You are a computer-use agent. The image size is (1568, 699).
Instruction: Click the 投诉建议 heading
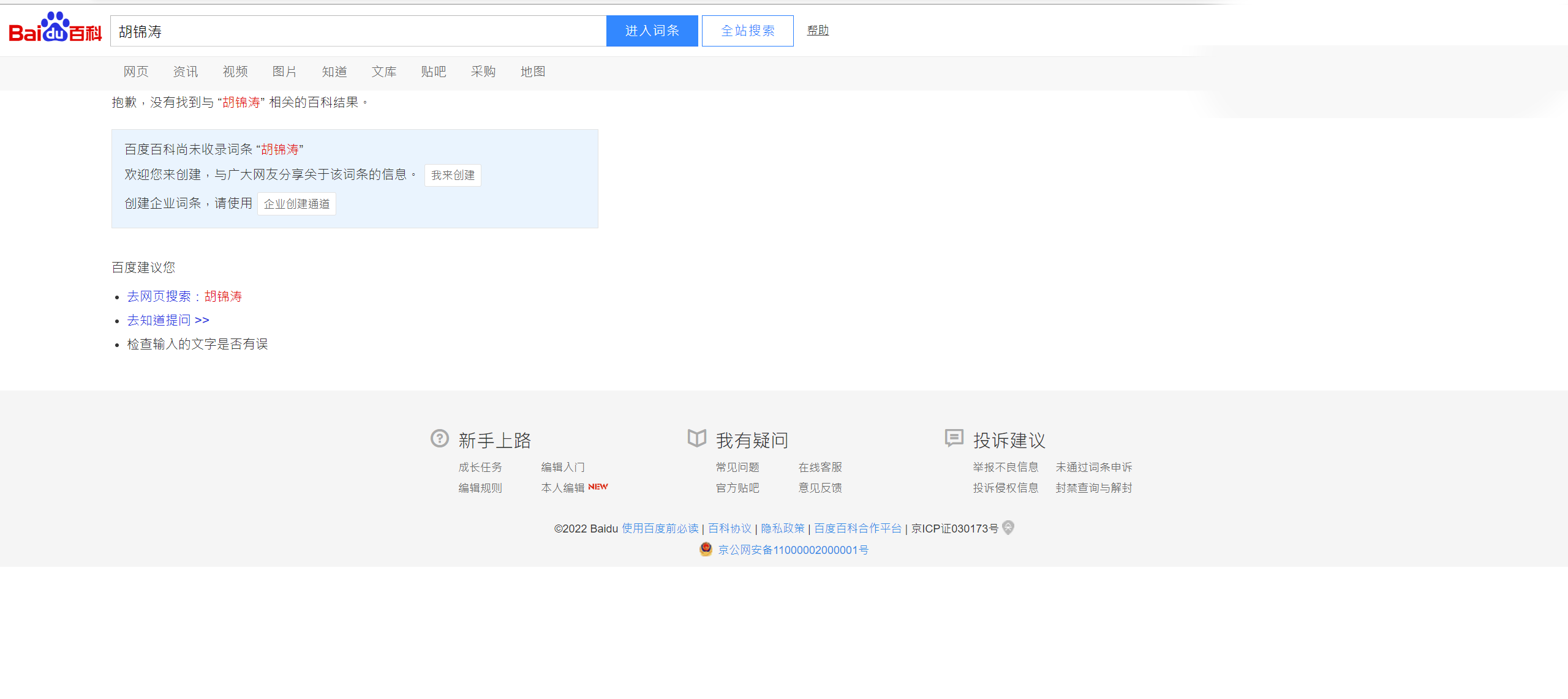[1009, 441]
